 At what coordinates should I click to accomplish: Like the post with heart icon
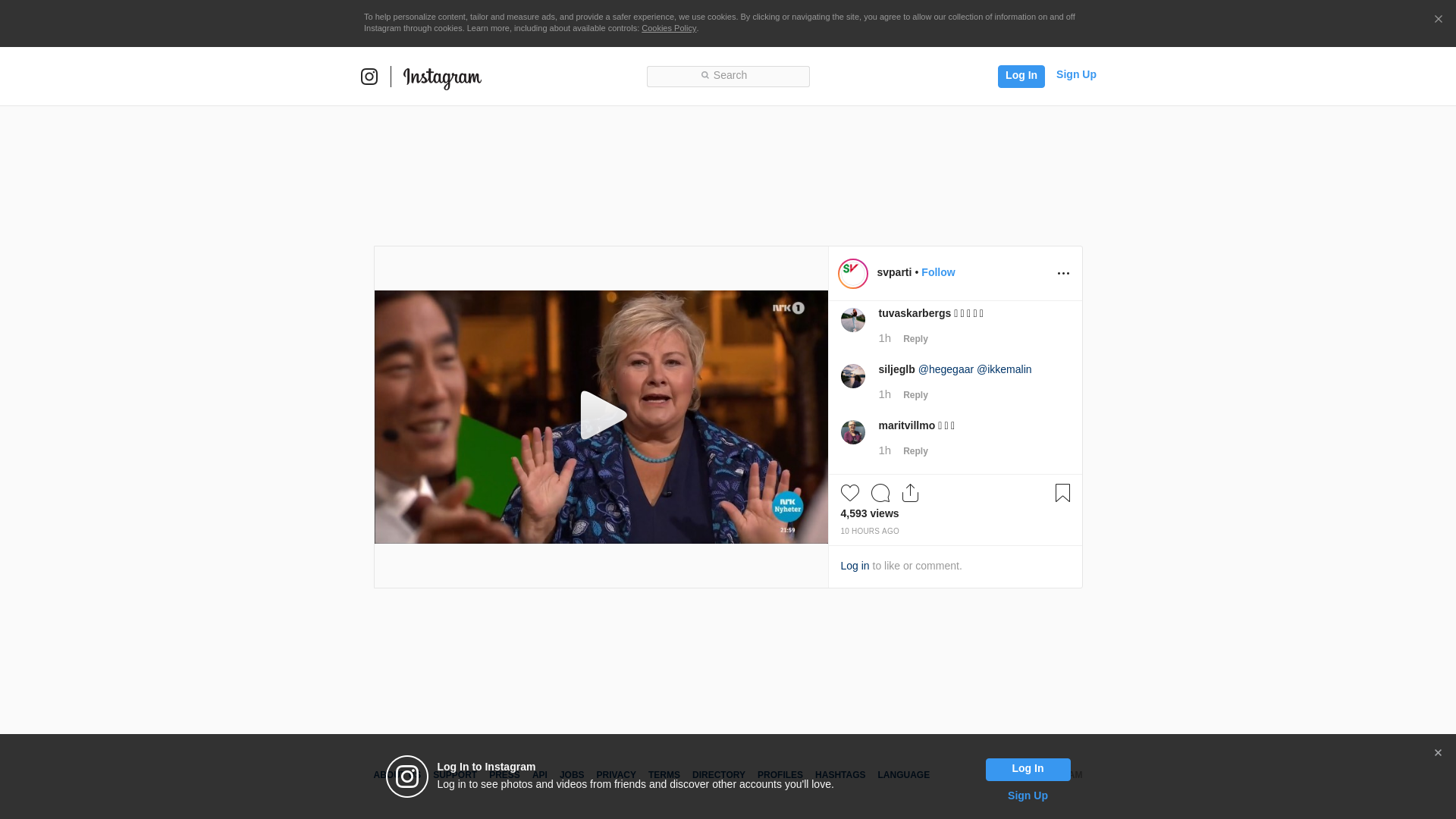click(x=850, y=493)
